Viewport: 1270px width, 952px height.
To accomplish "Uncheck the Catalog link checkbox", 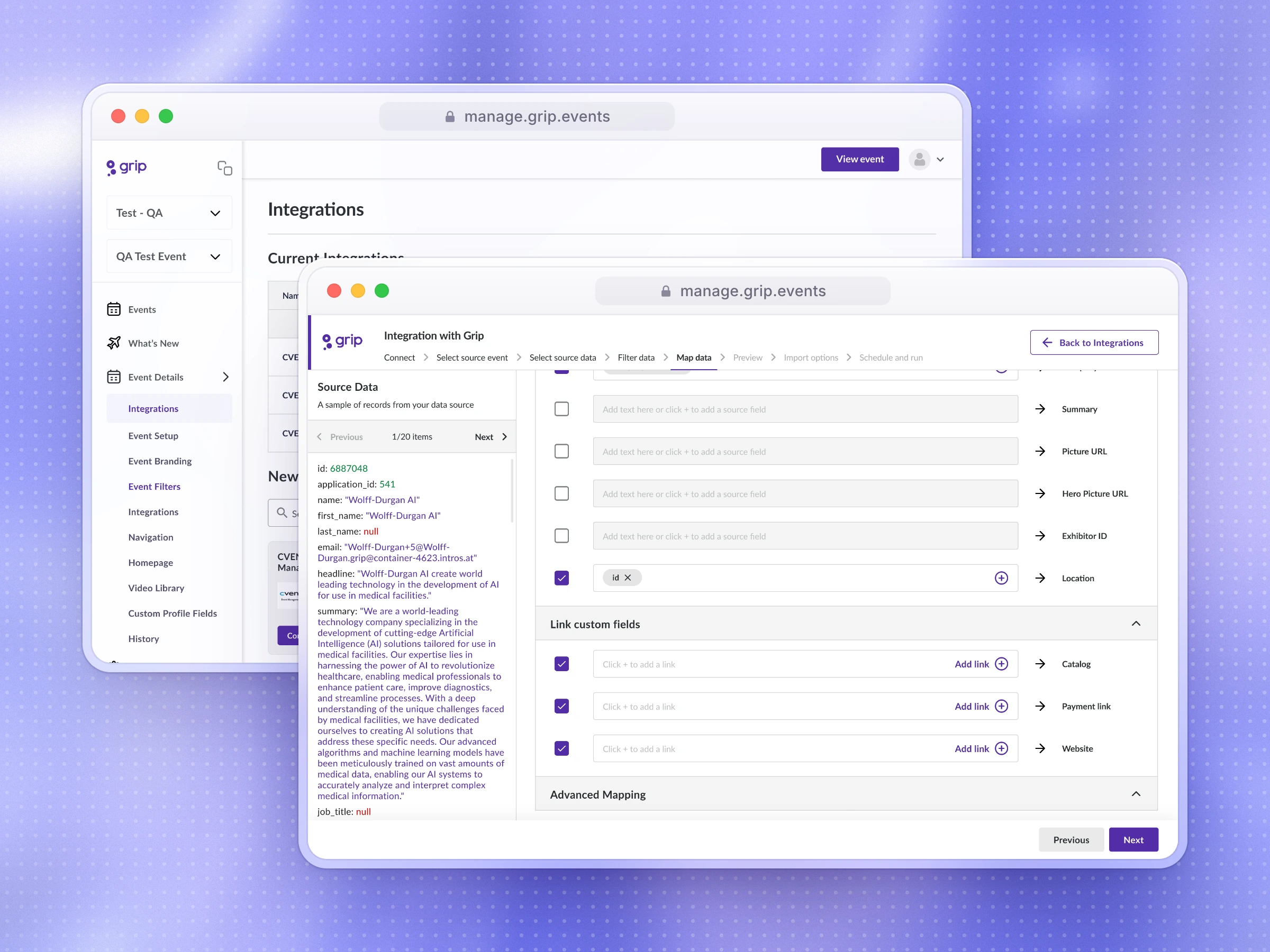I will pyautogui.click(x=561, y=664).
